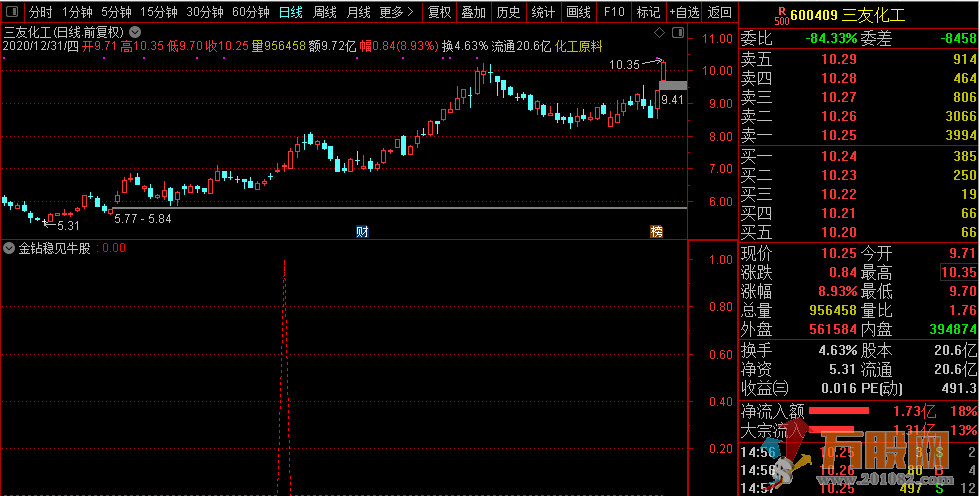Click the 返回 back button
The image size is (980, 496).
tap(719, 12)
